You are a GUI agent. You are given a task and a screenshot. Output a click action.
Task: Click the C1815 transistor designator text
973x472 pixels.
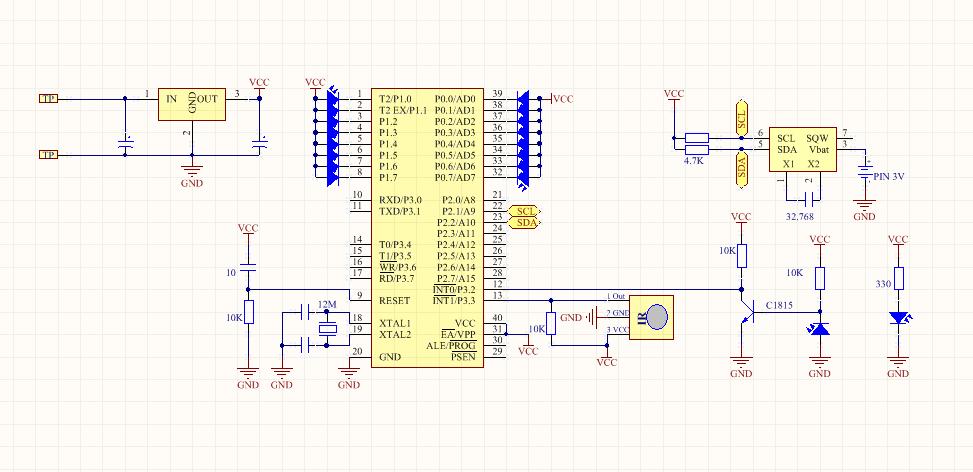781,306
